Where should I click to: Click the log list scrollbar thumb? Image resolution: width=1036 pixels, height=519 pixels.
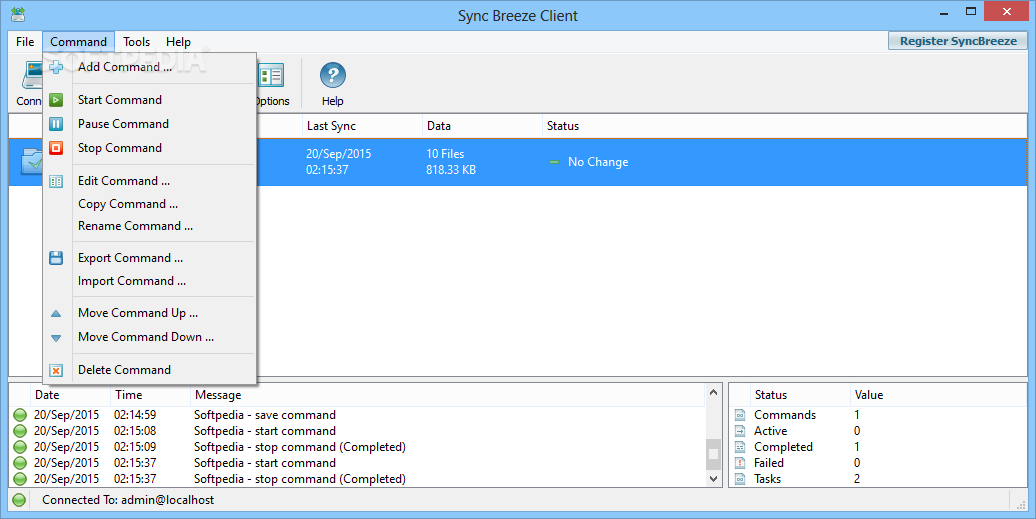coord(714,454)
